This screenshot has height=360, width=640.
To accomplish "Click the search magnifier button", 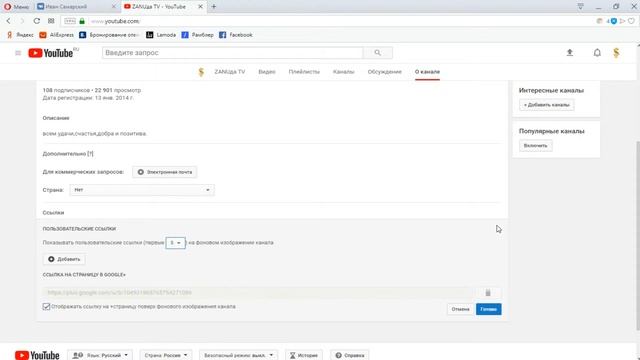I will pos(378,53).
